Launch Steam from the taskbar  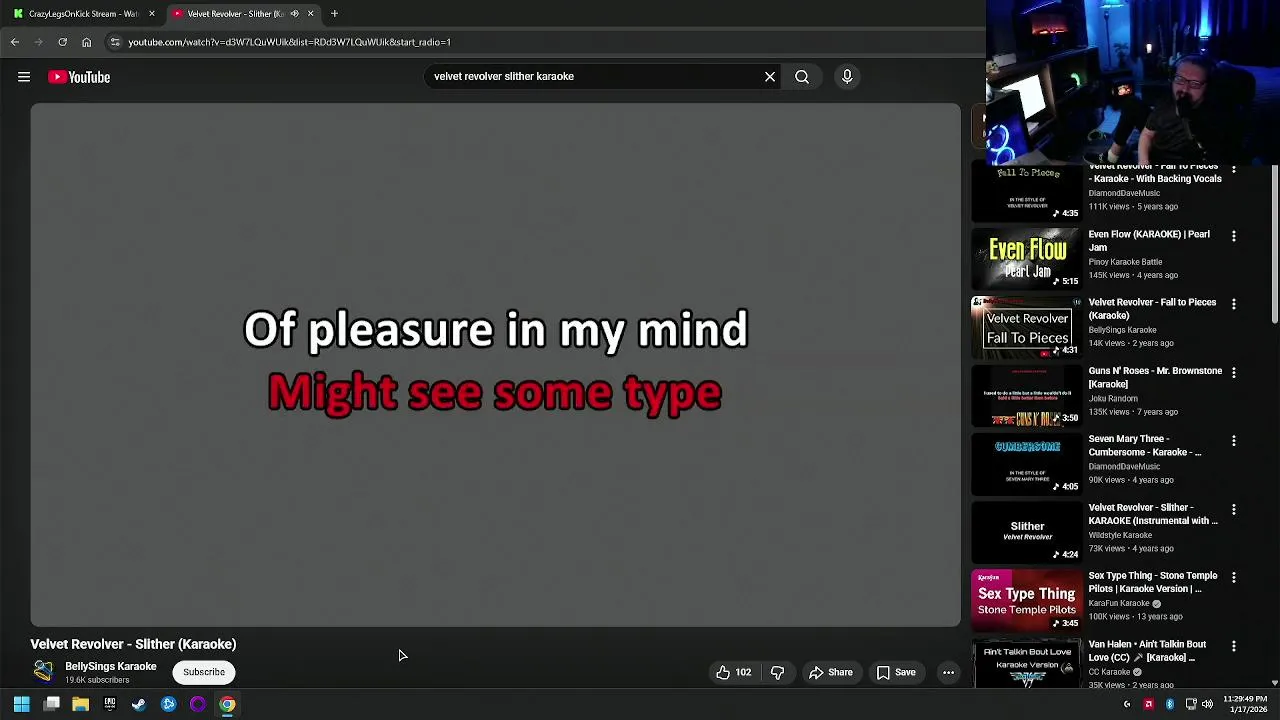(x=139, y=704)
